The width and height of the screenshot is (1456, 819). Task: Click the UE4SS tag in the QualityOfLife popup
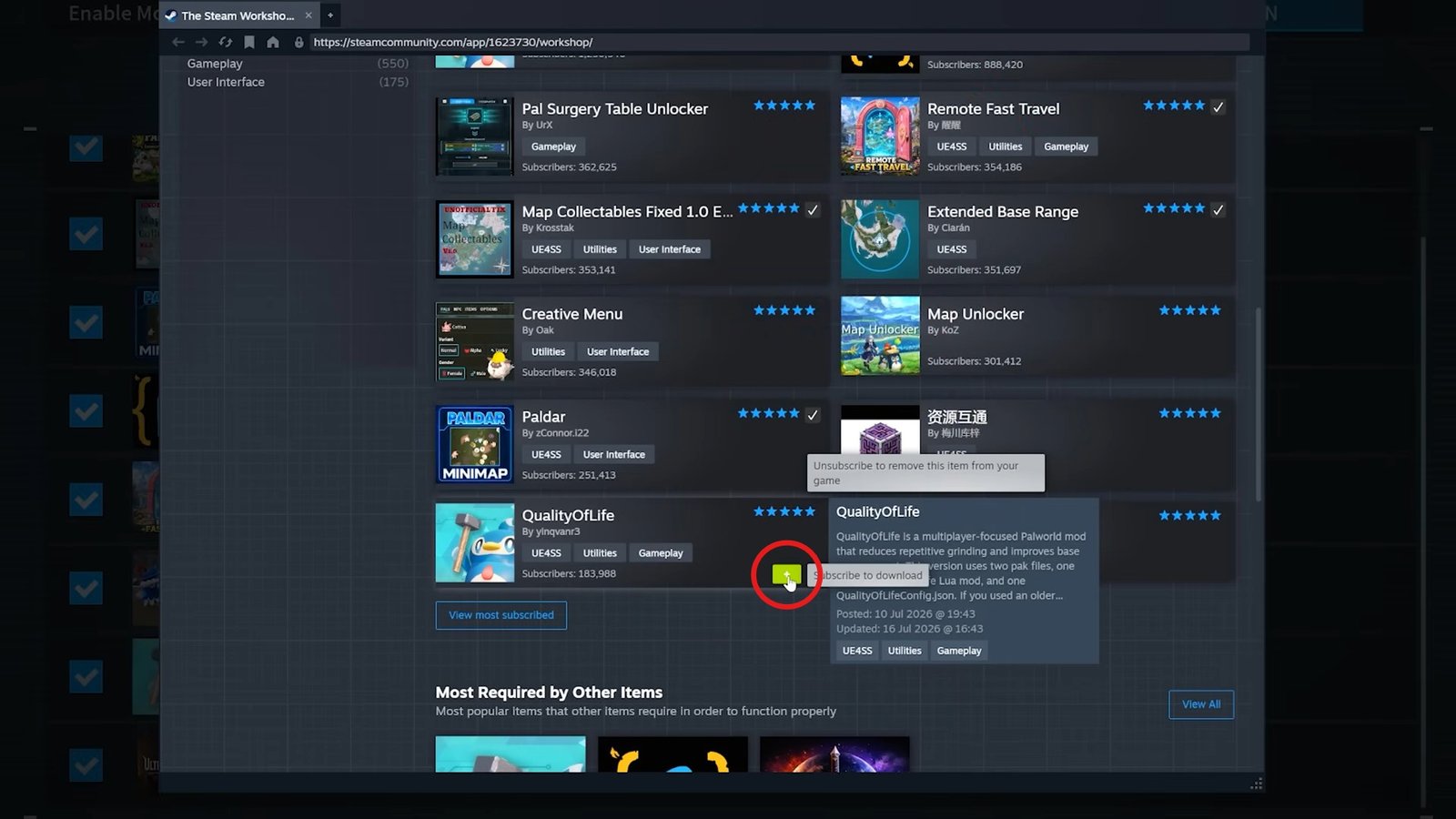[857, 651]
